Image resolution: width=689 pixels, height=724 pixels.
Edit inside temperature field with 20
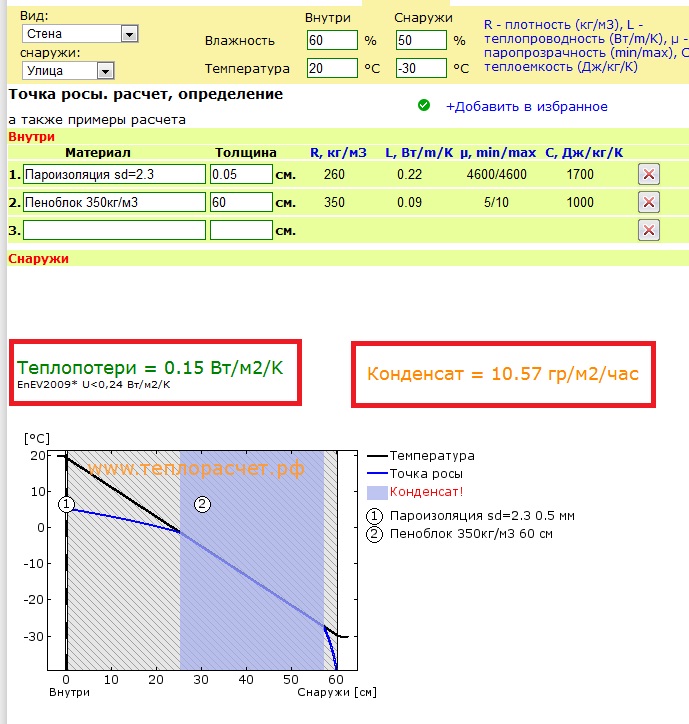click(x=332, y=68)
